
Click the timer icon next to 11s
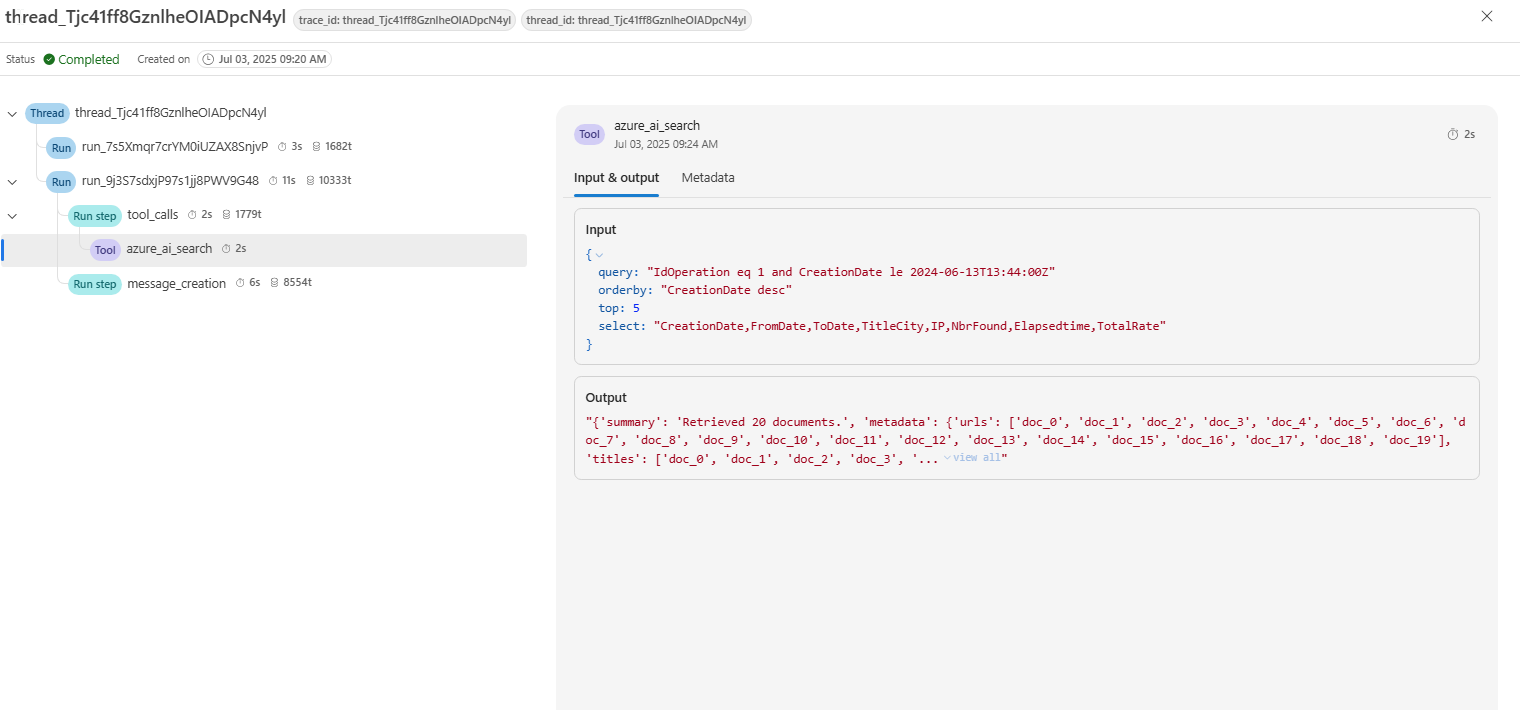click(x=274, y=181)
